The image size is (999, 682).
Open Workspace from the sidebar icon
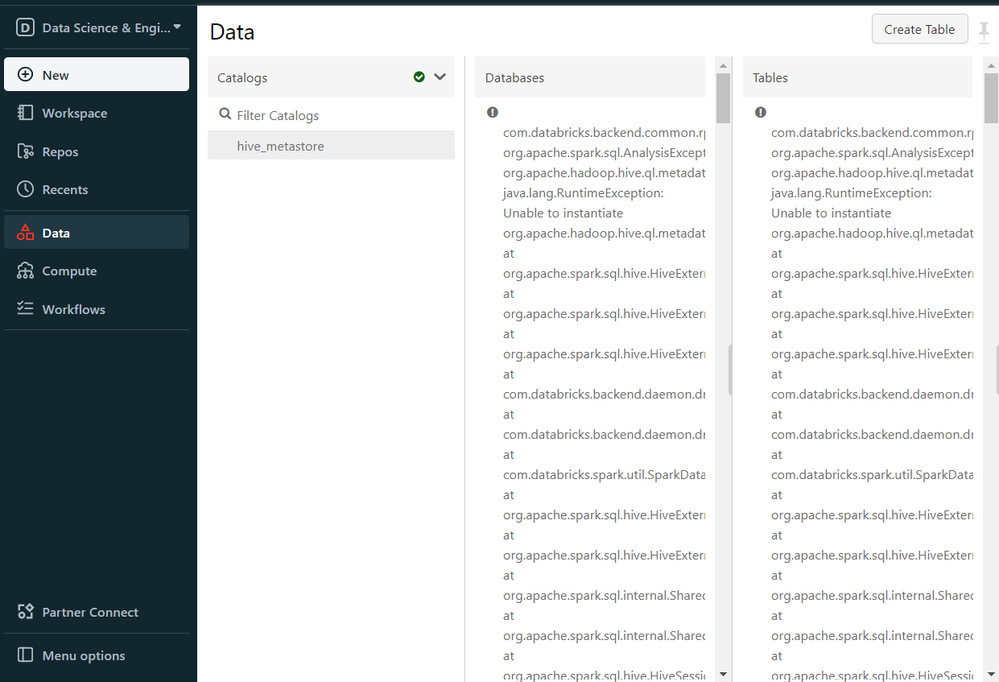tap(25, 113)
